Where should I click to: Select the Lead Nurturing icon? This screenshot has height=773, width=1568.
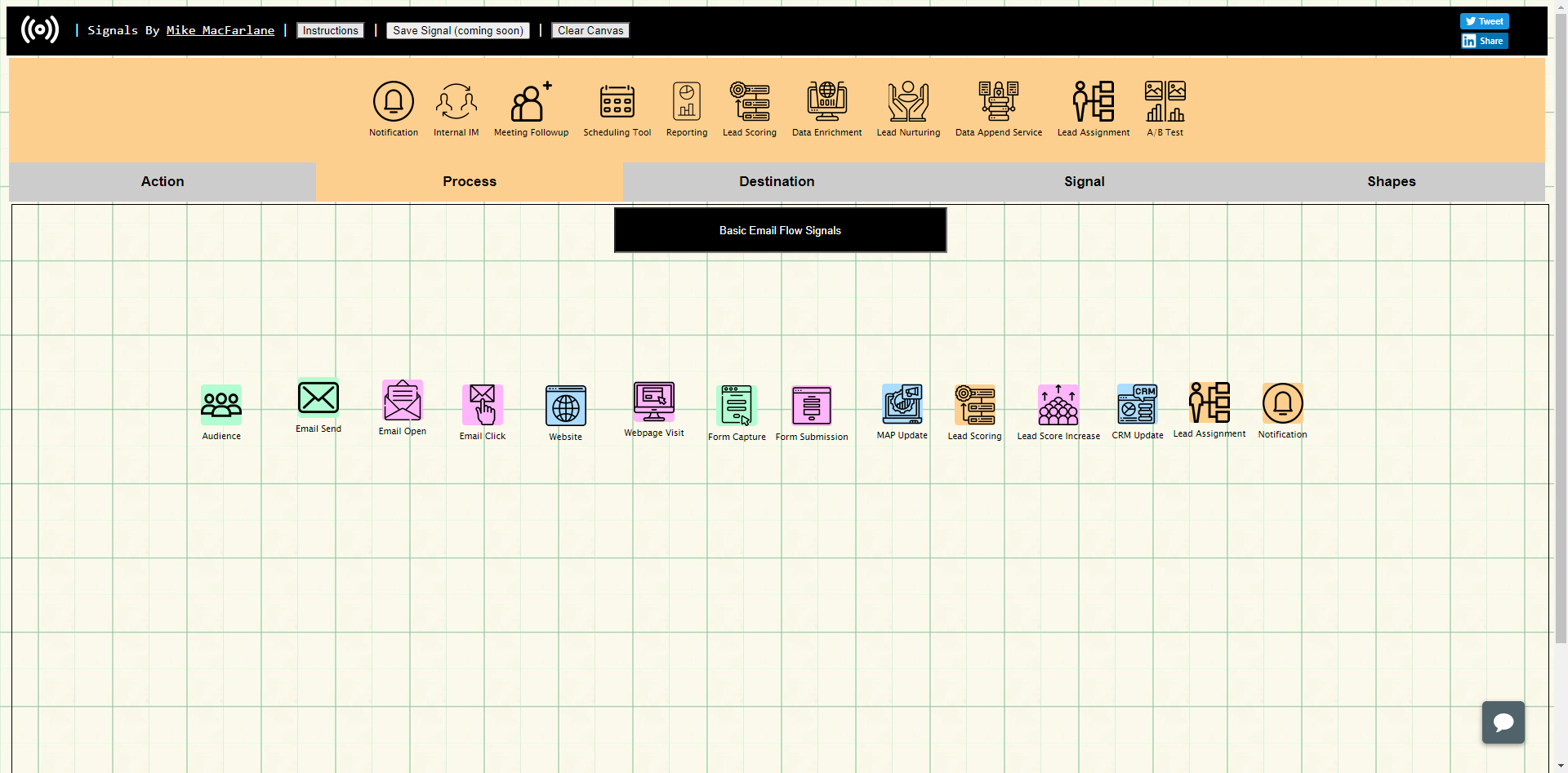[908, 102]
